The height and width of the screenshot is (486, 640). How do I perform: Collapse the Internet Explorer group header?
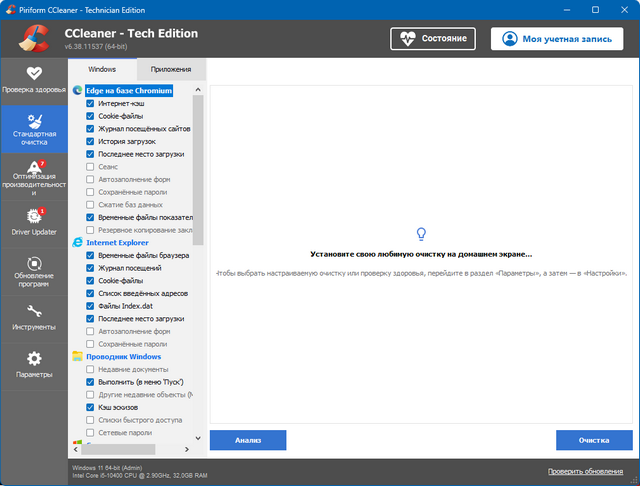pyautogui.click(x=117, y=243)
